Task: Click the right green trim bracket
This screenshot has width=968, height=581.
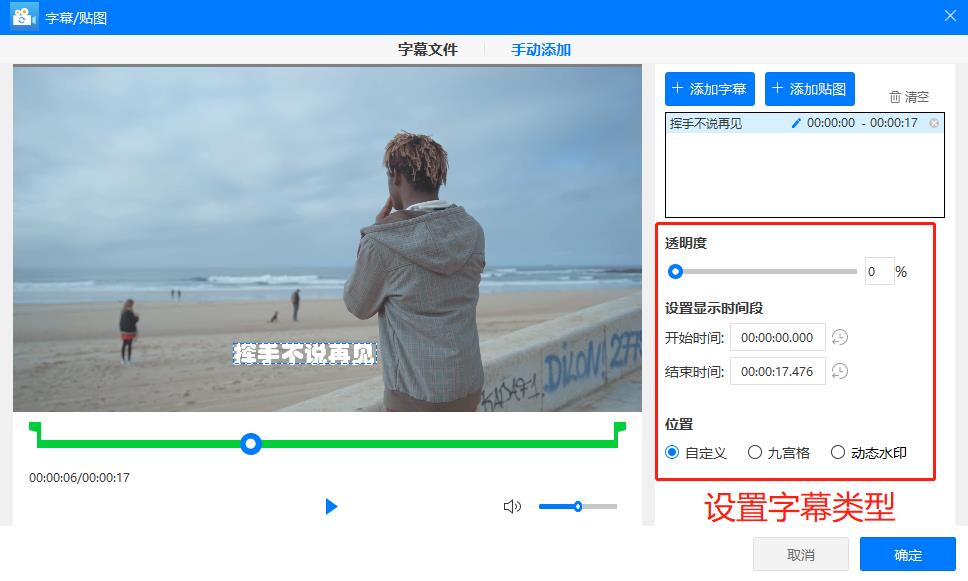Action: pyautogui.click(x=619, y=434)
